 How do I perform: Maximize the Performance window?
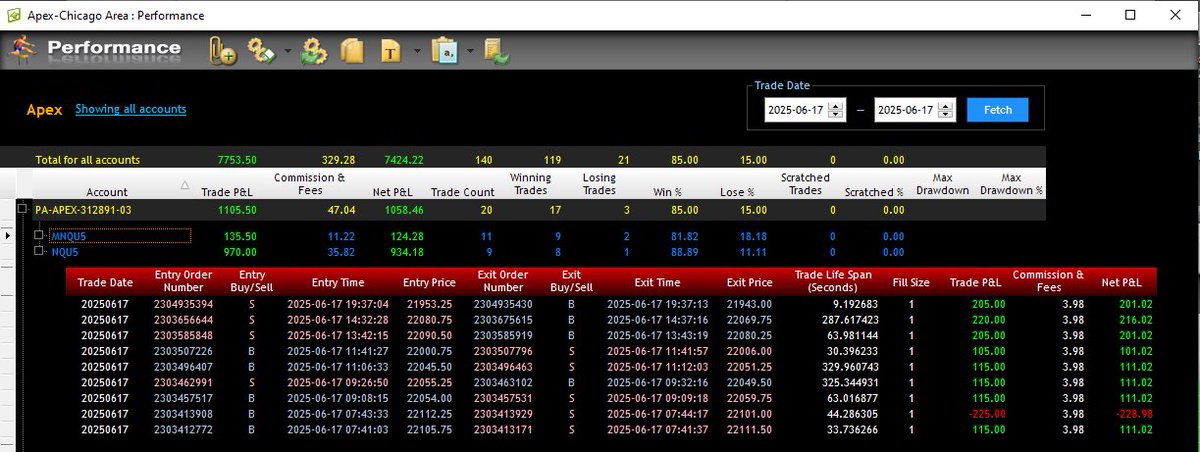[x=1130, y=15]
